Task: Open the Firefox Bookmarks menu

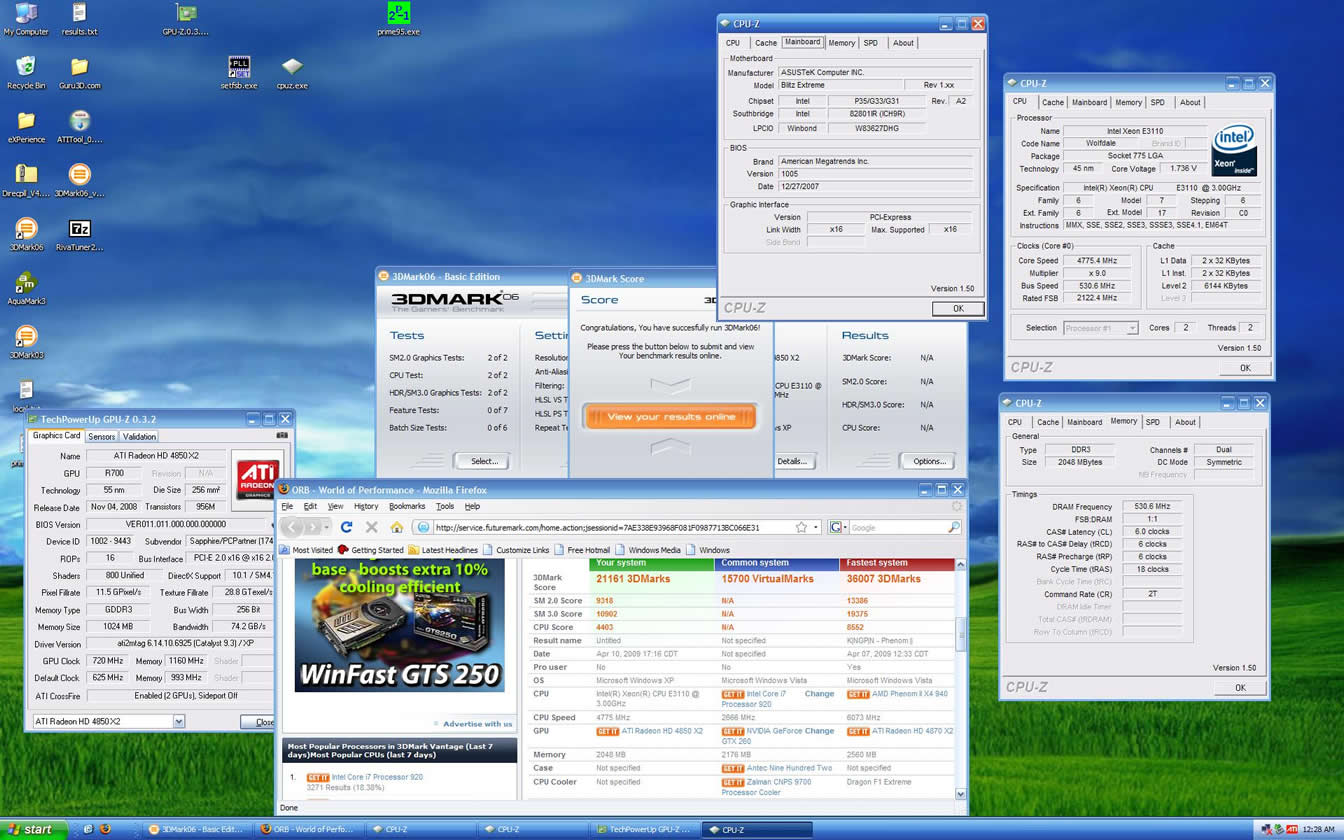Action: pos(407,507)
